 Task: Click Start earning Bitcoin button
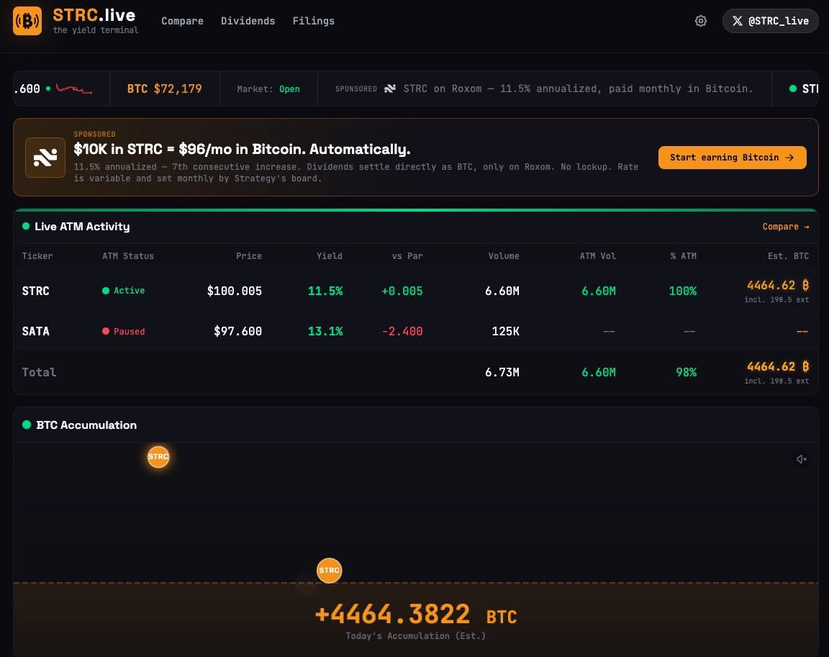click(732, 158)
